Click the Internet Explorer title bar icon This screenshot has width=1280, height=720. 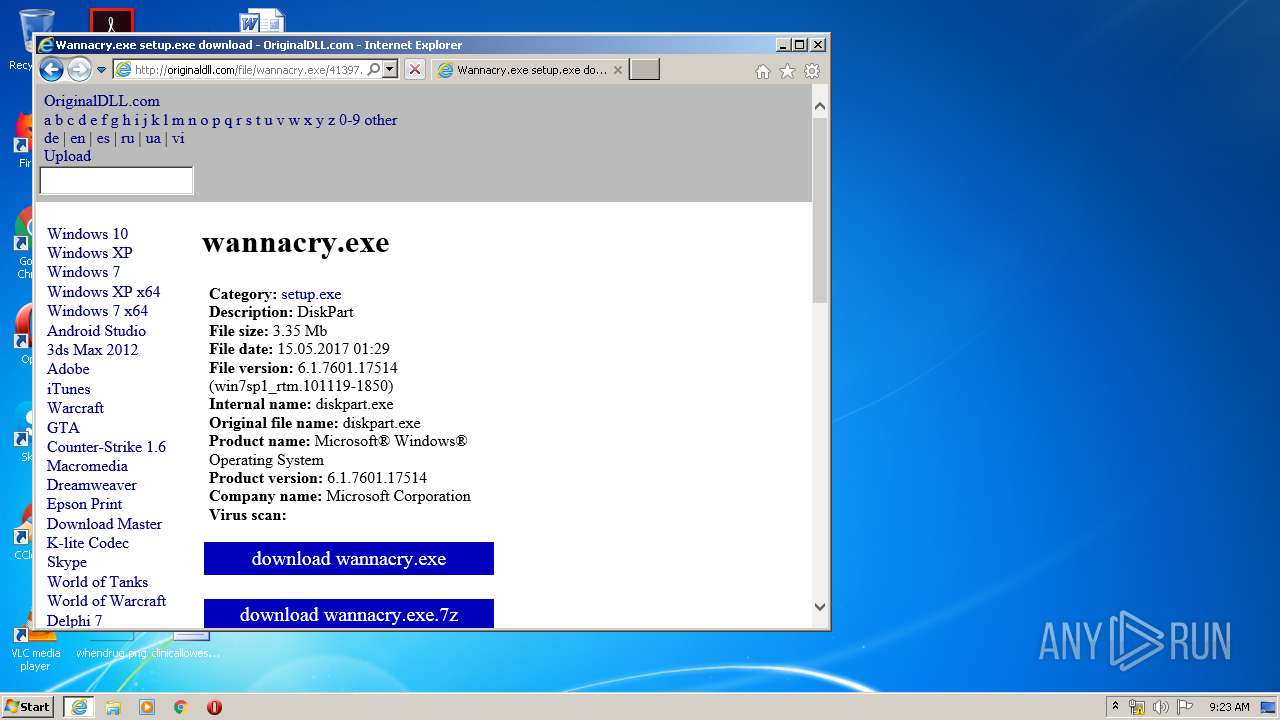(x=46, y=45)
